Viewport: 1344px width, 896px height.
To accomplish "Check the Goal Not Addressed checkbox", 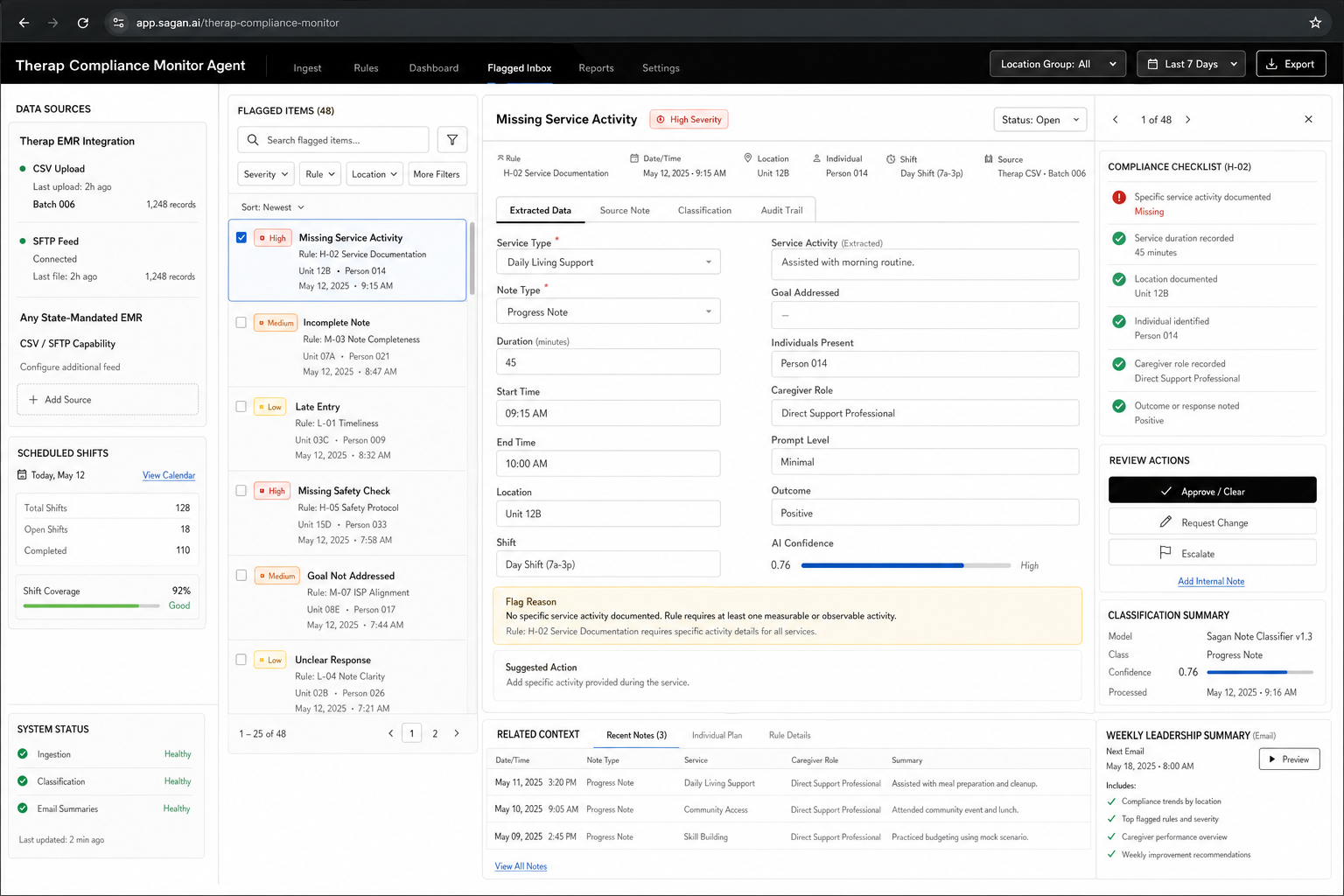I will [241, 575].
